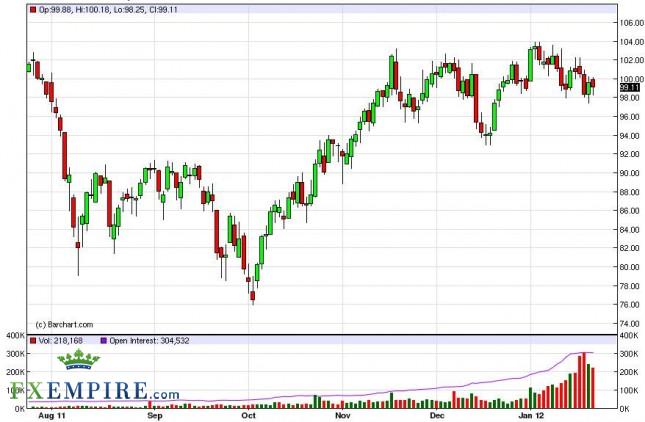Click the left-side 300K volume axis label
This screenshot has height=422, width=645.
pos(16,354)
